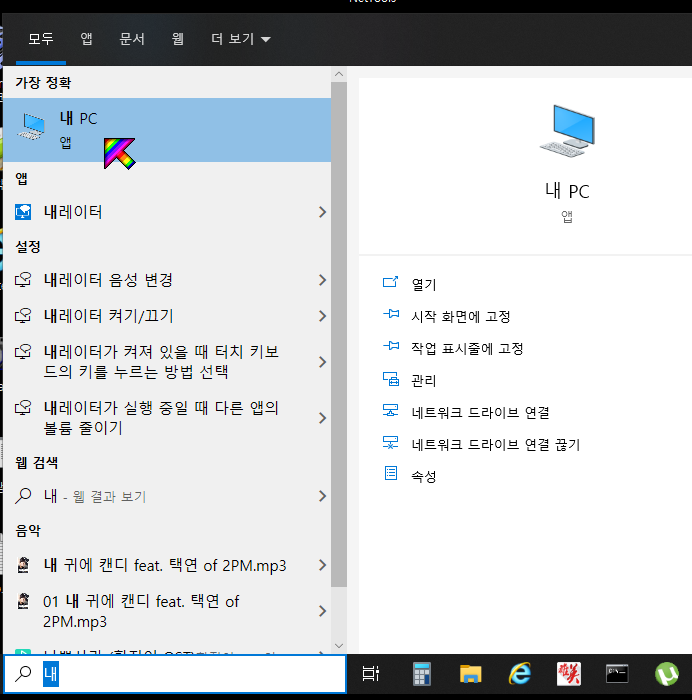Click 열기 in the preview pane
Screen dimensions: 692x700
tap(424, 284)
